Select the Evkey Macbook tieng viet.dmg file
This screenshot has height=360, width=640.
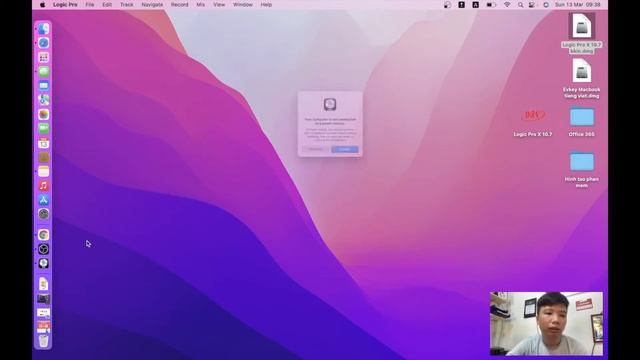coord(582,78)
